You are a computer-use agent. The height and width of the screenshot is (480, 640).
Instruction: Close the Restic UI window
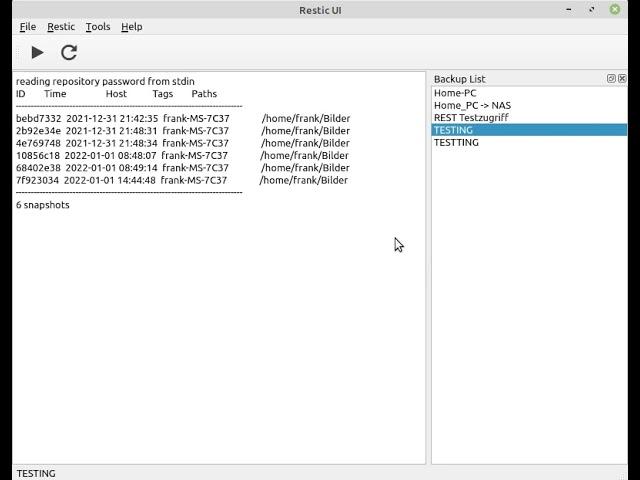point(615,9)
